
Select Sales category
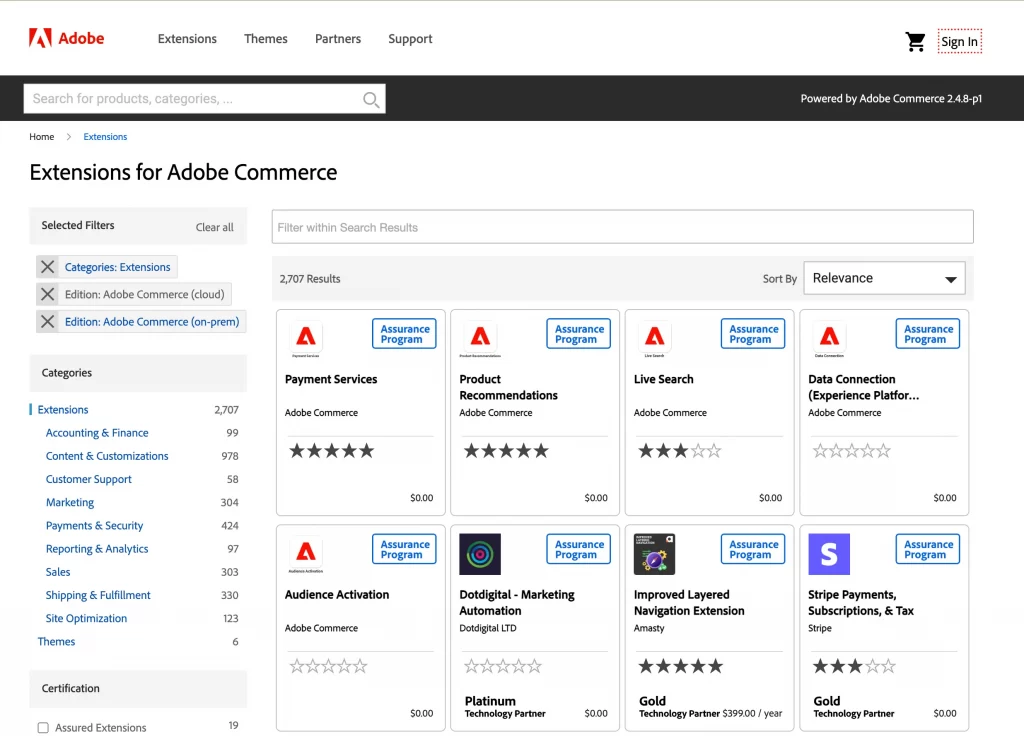pyautogui.click(x=57, y=572)
